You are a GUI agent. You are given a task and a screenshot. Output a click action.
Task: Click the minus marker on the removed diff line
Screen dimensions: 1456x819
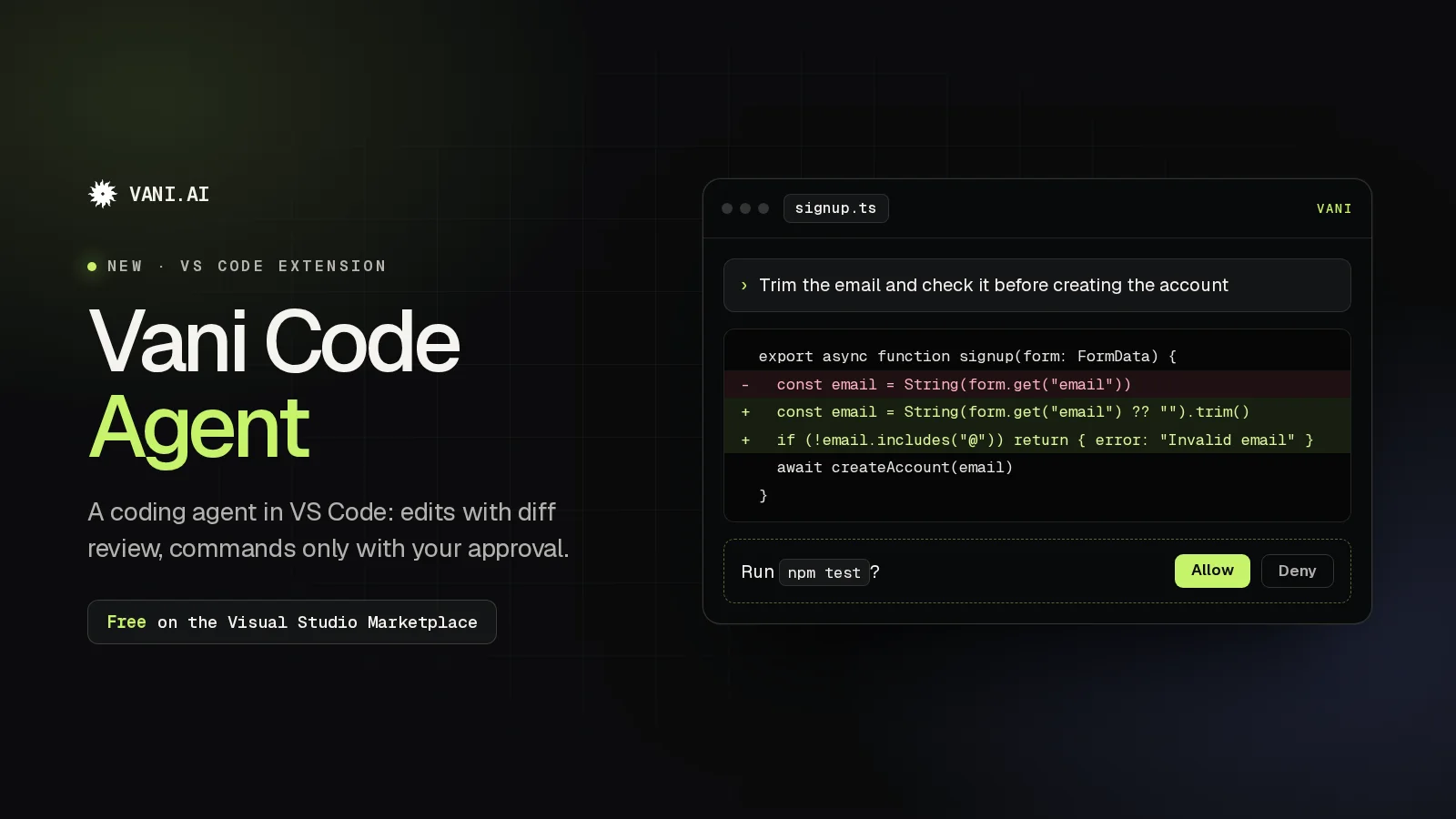(x=745, y=385)
